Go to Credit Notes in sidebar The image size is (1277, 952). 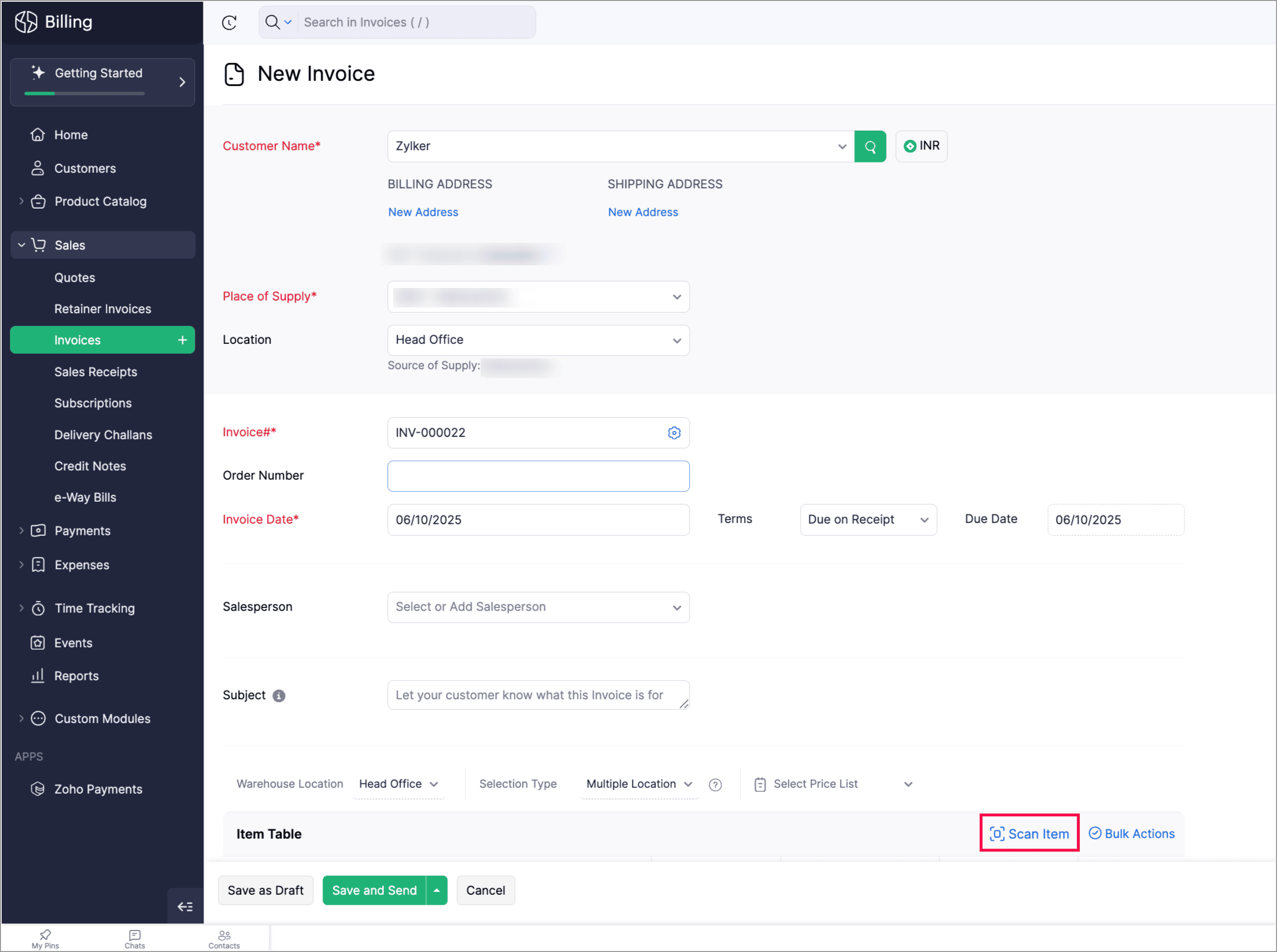[90, 466]
